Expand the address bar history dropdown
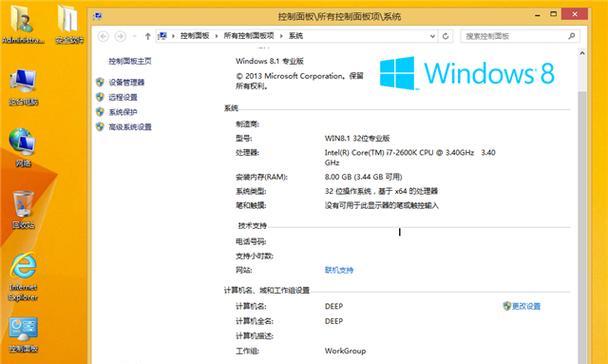The width and height of the screenshot is (608, 364). [432, 36]
